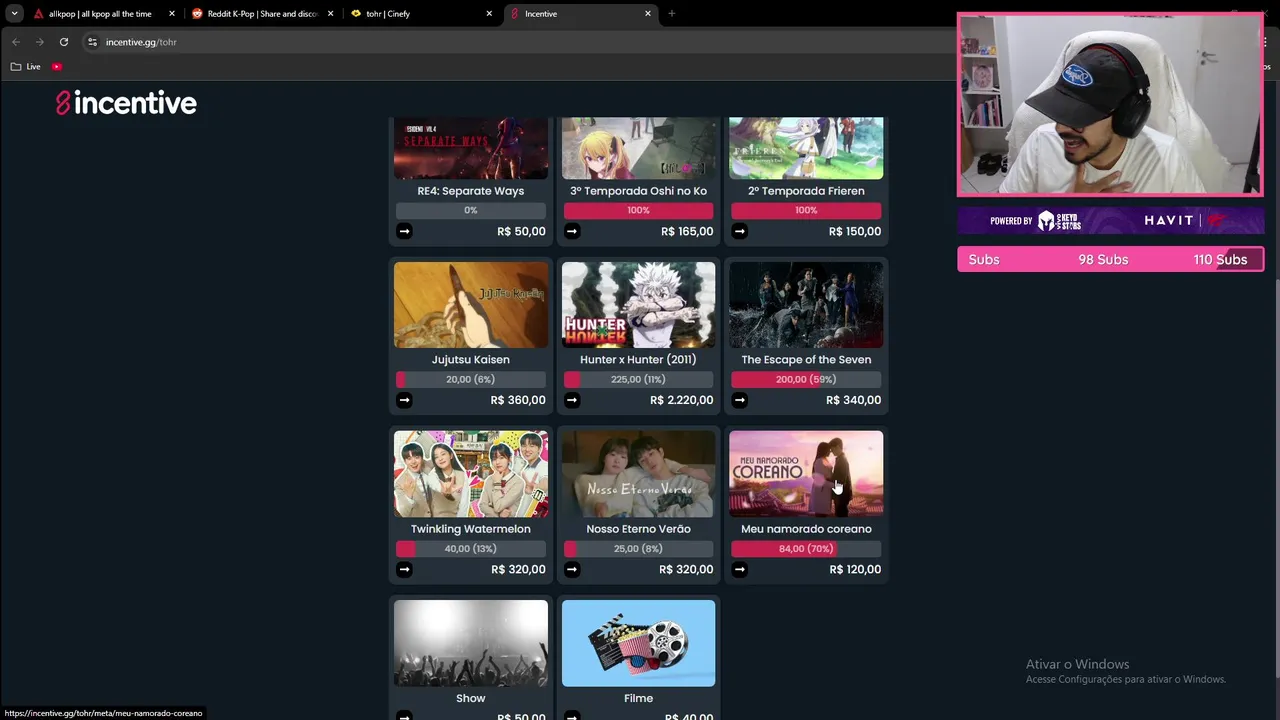Click the Subs goal bar overlay
1280x720 pixels.
point(1110,260)
